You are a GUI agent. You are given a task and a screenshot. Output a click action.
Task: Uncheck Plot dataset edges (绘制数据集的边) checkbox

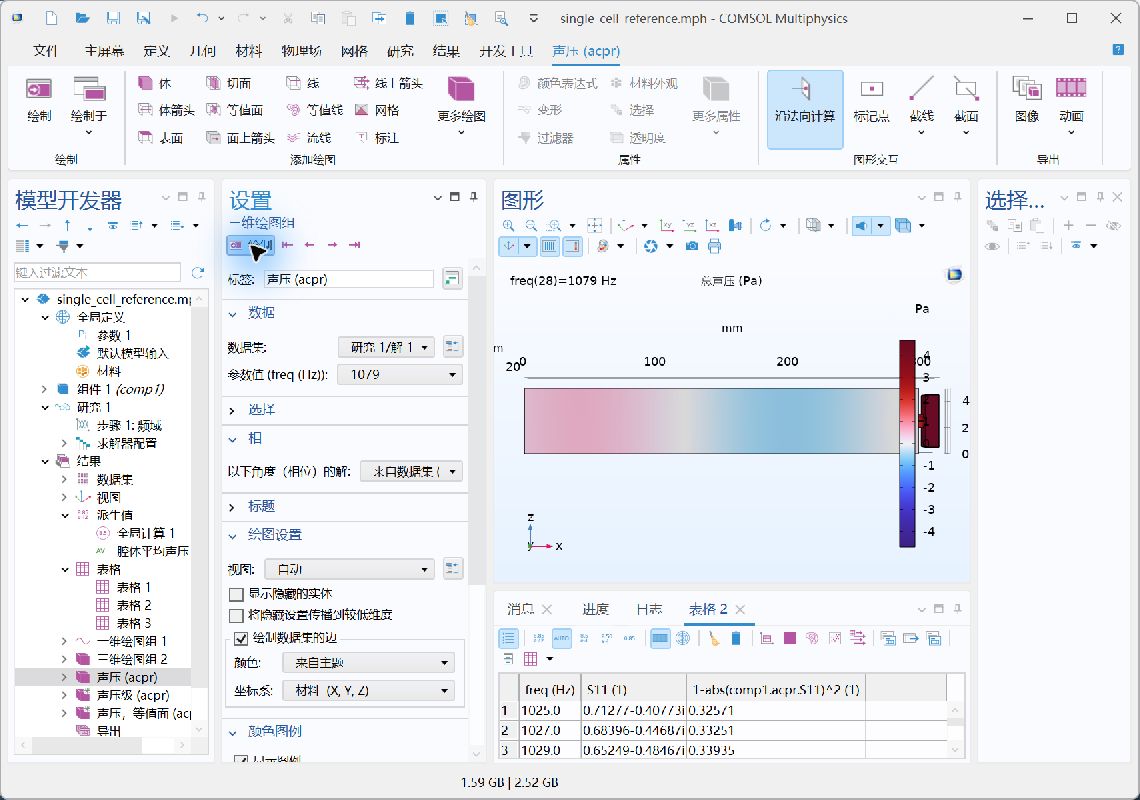(x=241, y=639)
